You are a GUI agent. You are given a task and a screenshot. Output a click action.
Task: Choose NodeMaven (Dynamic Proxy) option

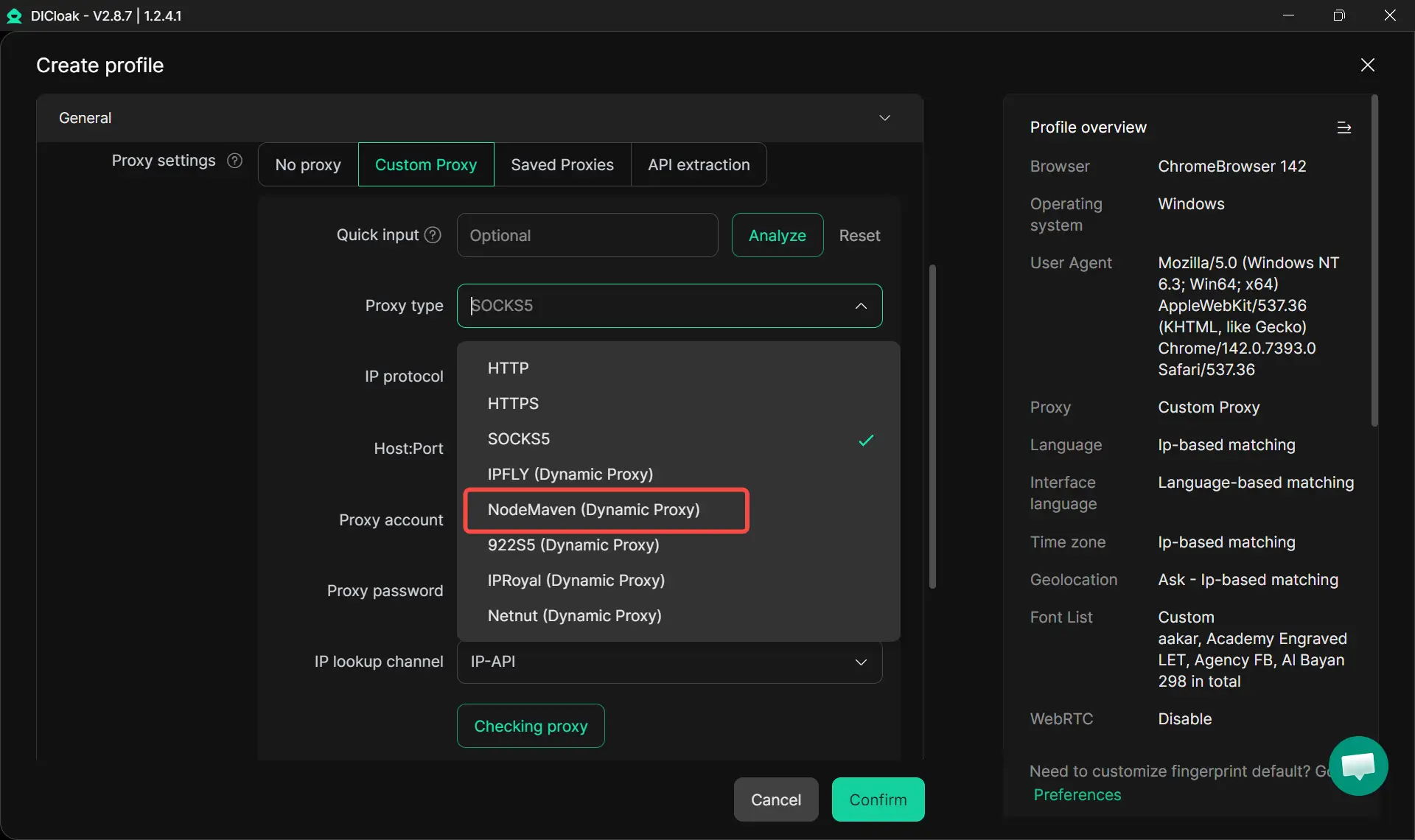pos(593,510)
